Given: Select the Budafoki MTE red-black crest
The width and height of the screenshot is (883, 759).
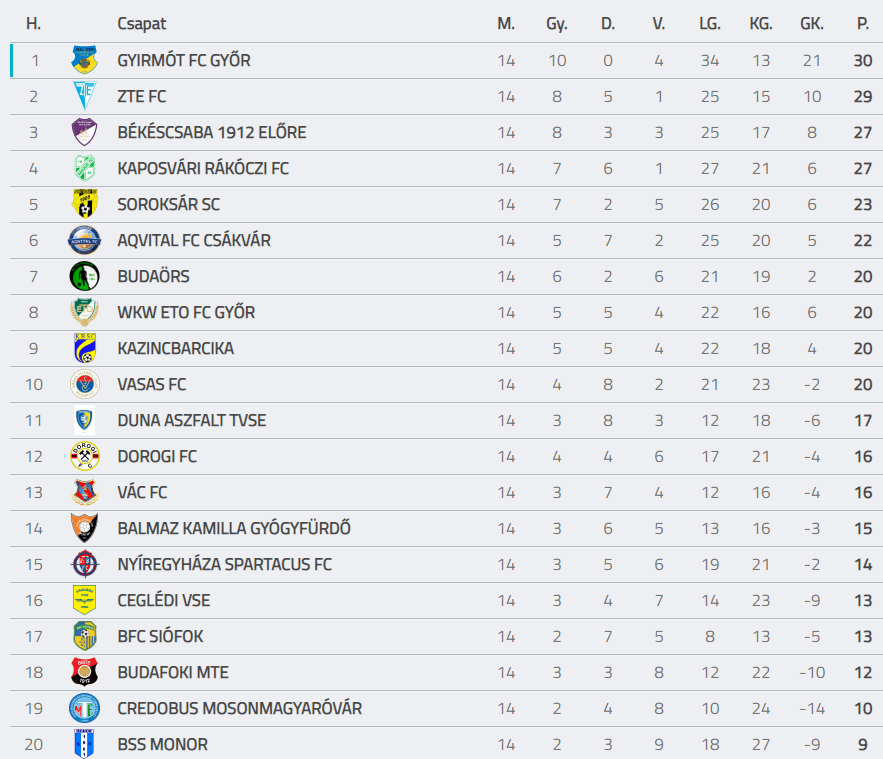Looking at the screenshot, I should click(x=84, y=672).
